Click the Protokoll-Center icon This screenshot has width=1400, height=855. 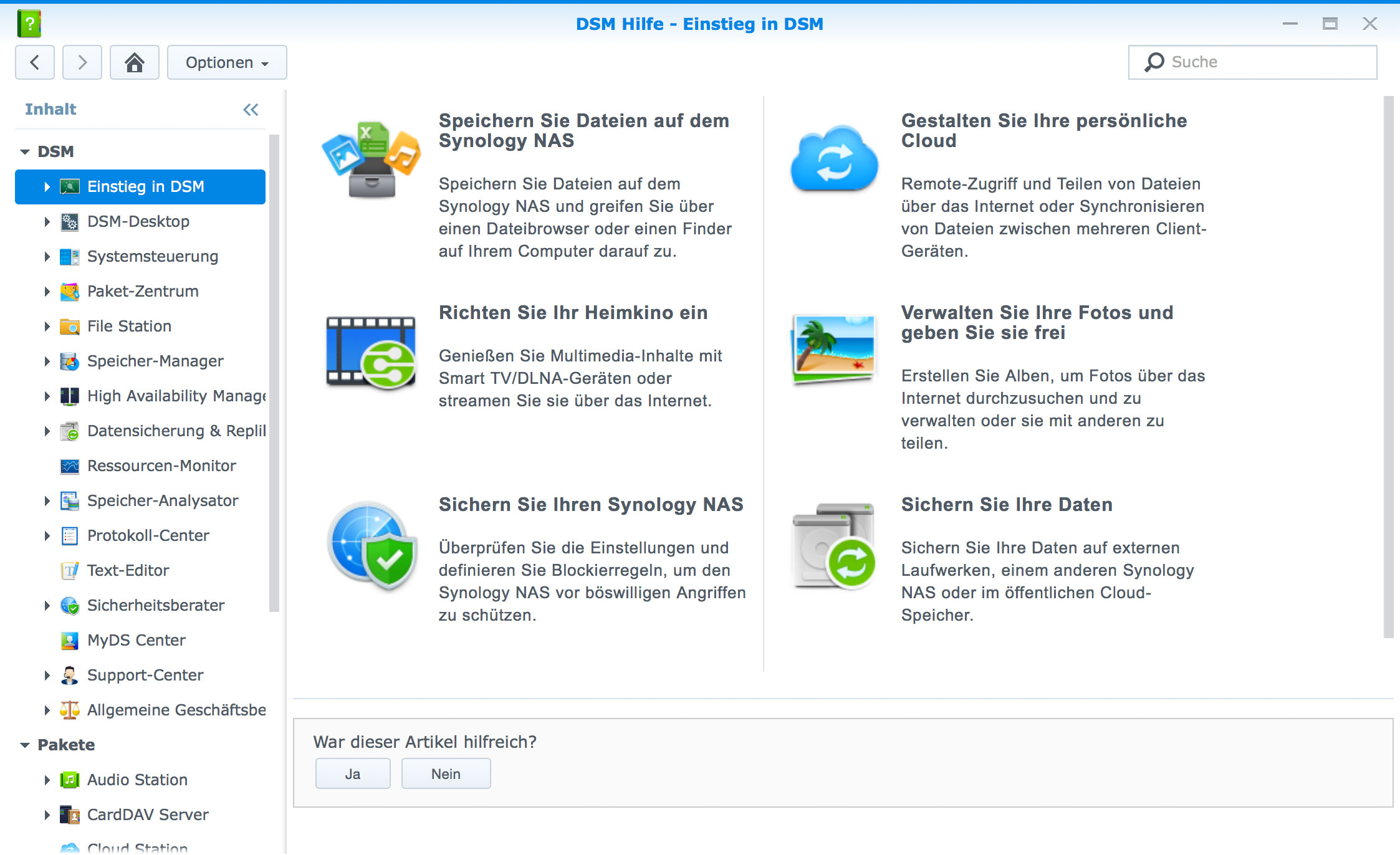70,535
